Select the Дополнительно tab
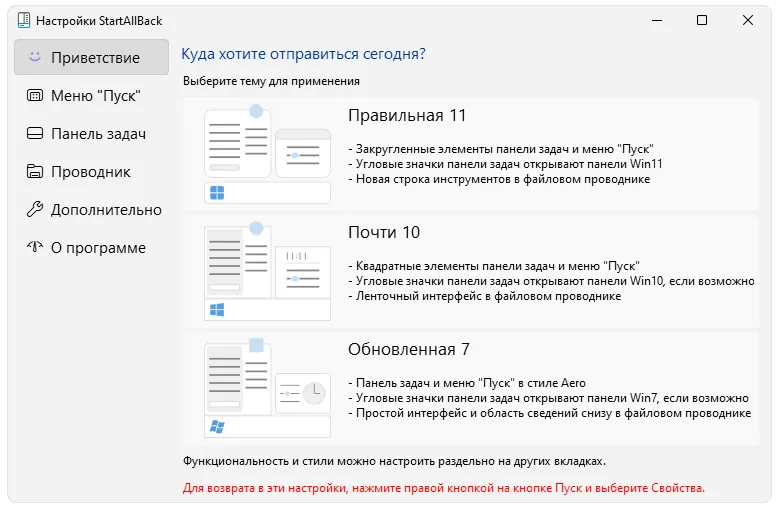The width and height of the screenshot is (781, 510). click(92, 210)
